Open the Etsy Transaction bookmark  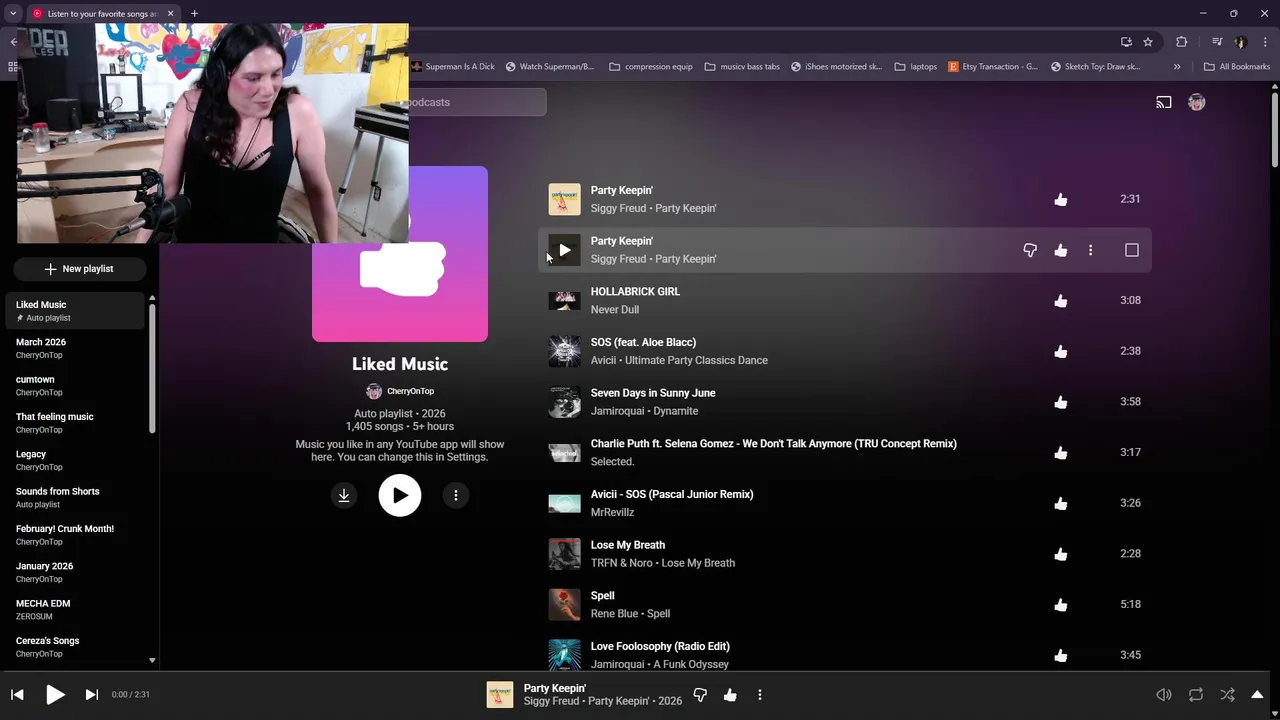click(x=993, y=67)
